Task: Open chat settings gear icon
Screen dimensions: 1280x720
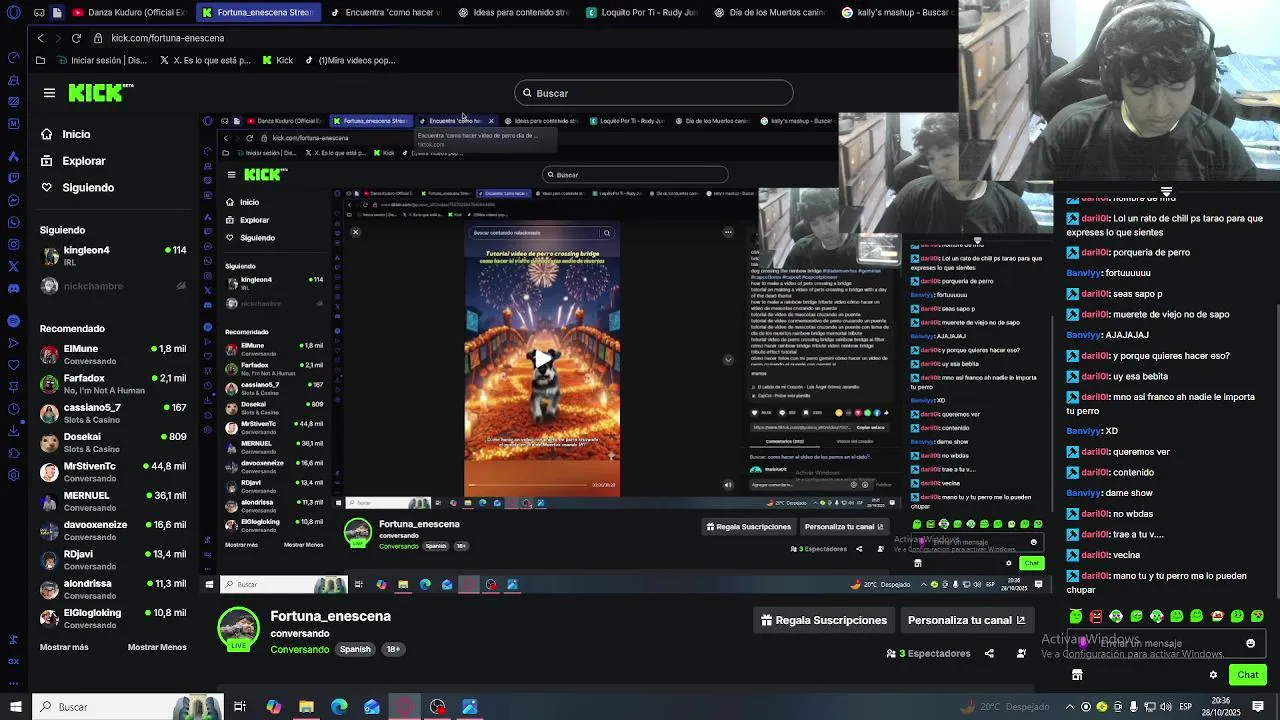Action: tap(1213, 675)
